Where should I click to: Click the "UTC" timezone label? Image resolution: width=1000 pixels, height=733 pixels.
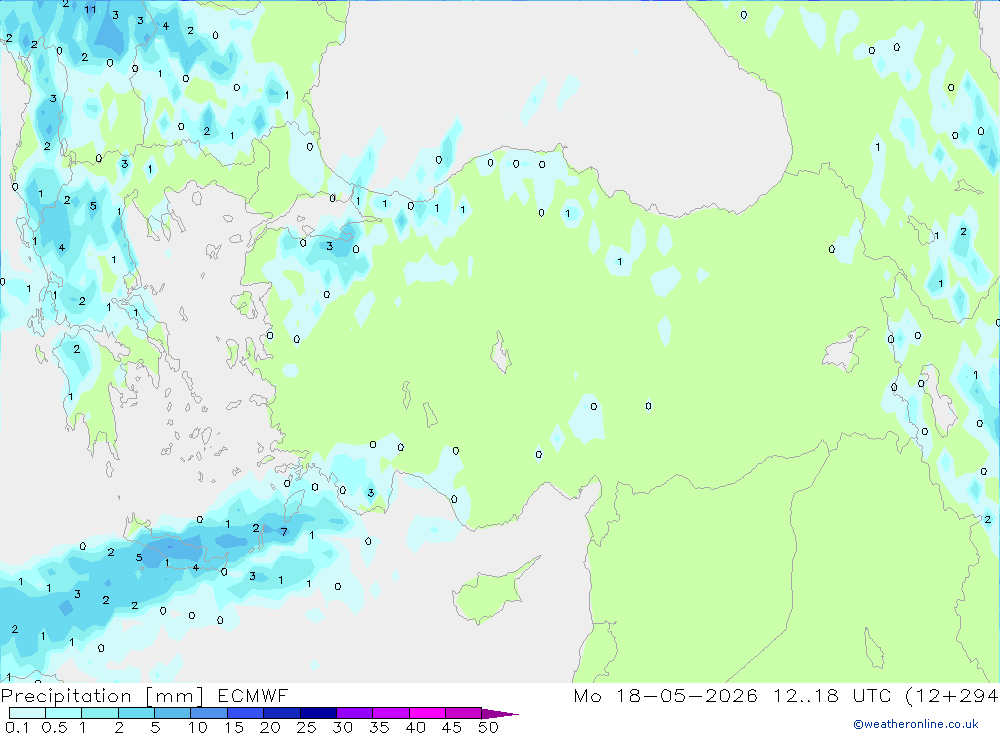(x=872, y=695)
